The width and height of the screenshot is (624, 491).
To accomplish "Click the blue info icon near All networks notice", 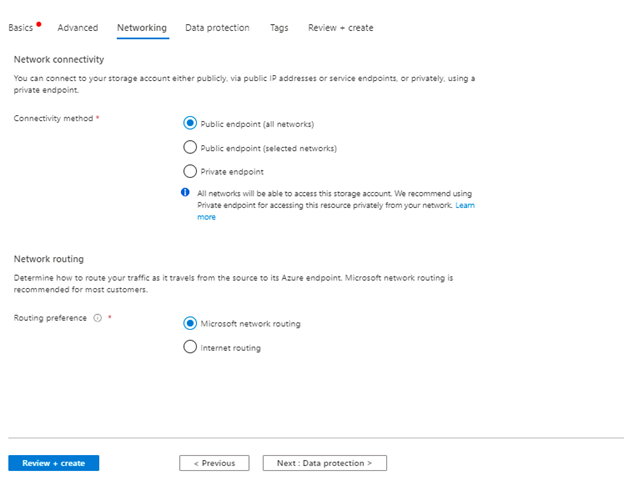I will click(x=186, y=192).
